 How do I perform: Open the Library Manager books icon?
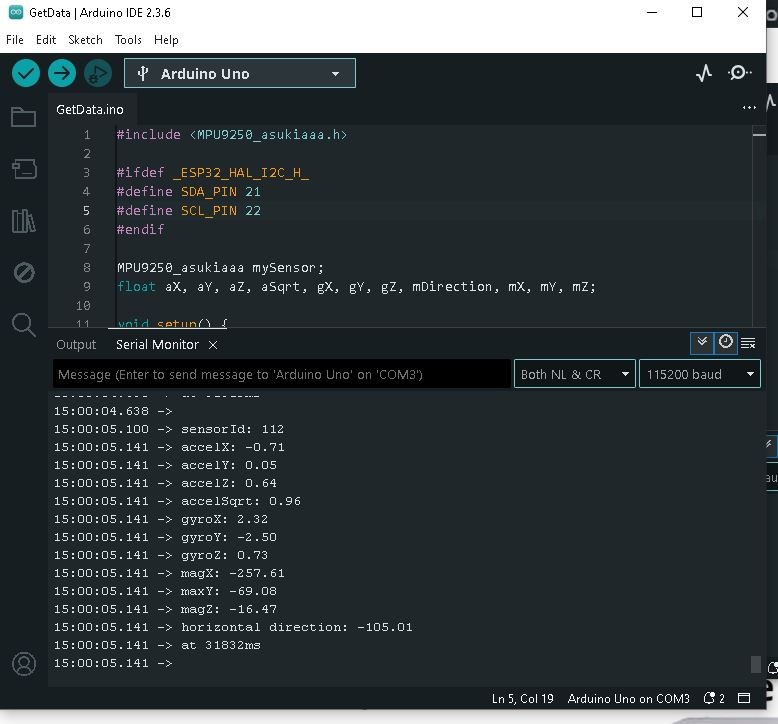[x=23, y=221]
